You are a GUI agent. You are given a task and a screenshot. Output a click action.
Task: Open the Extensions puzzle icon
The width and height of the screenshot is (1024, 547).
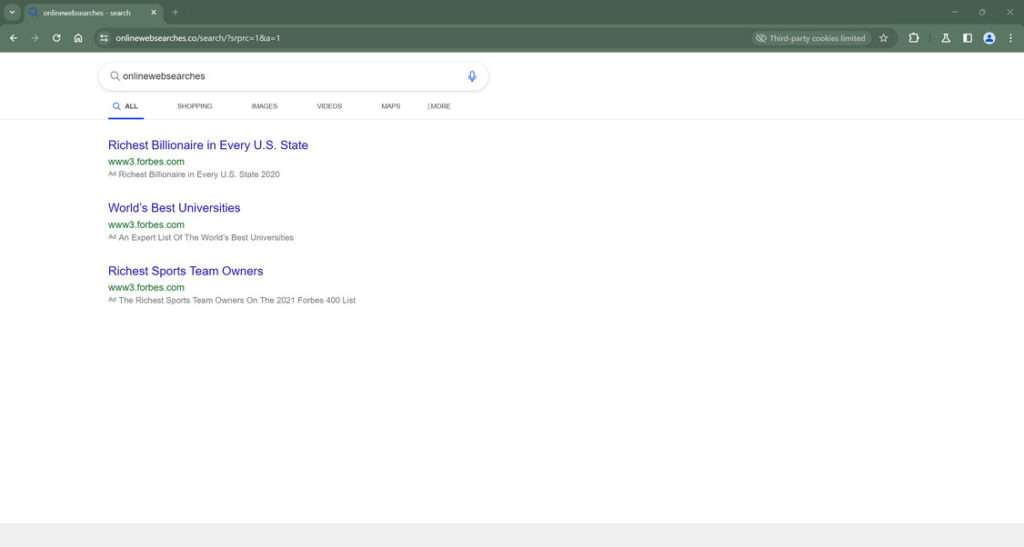pos(914,39)
